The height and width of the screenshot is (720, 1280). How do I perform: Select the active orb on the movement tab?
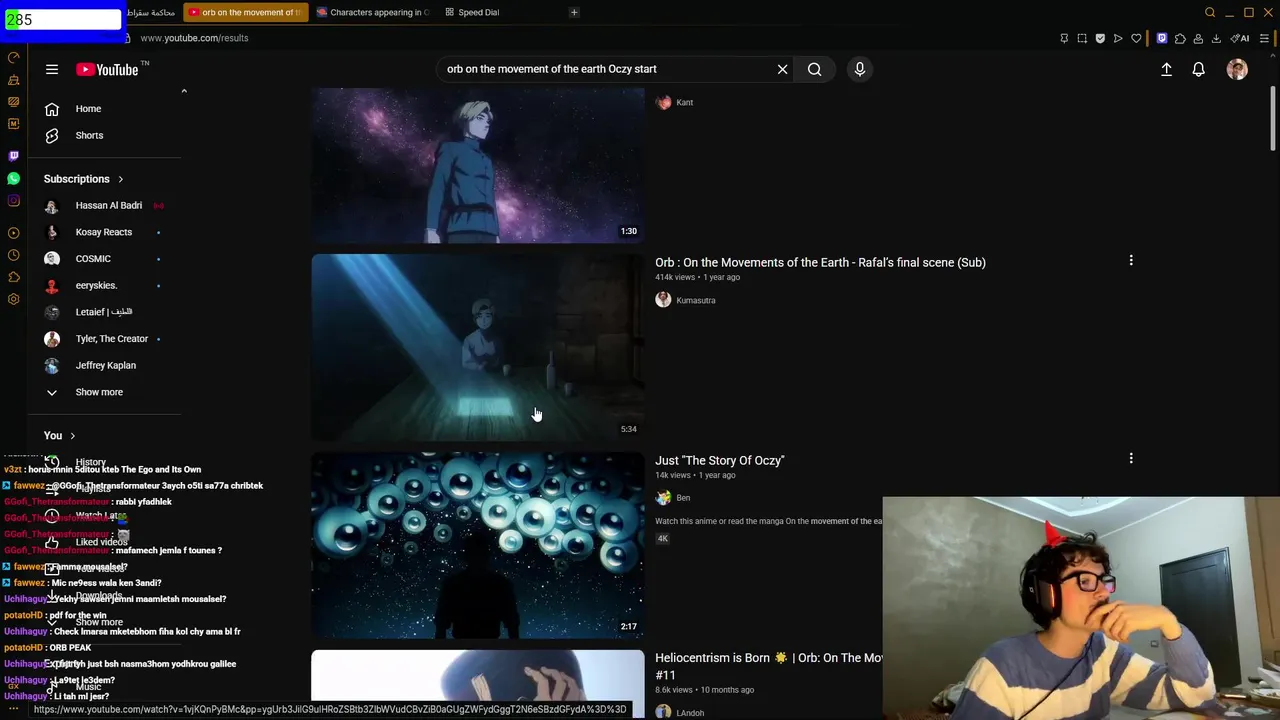click(x=246, y=12)
